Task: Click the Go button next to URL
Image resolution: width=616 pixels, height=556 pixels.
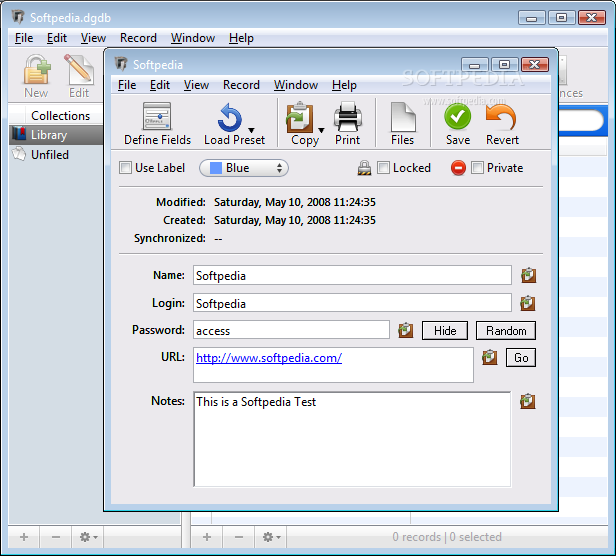Action: [521, 358]
